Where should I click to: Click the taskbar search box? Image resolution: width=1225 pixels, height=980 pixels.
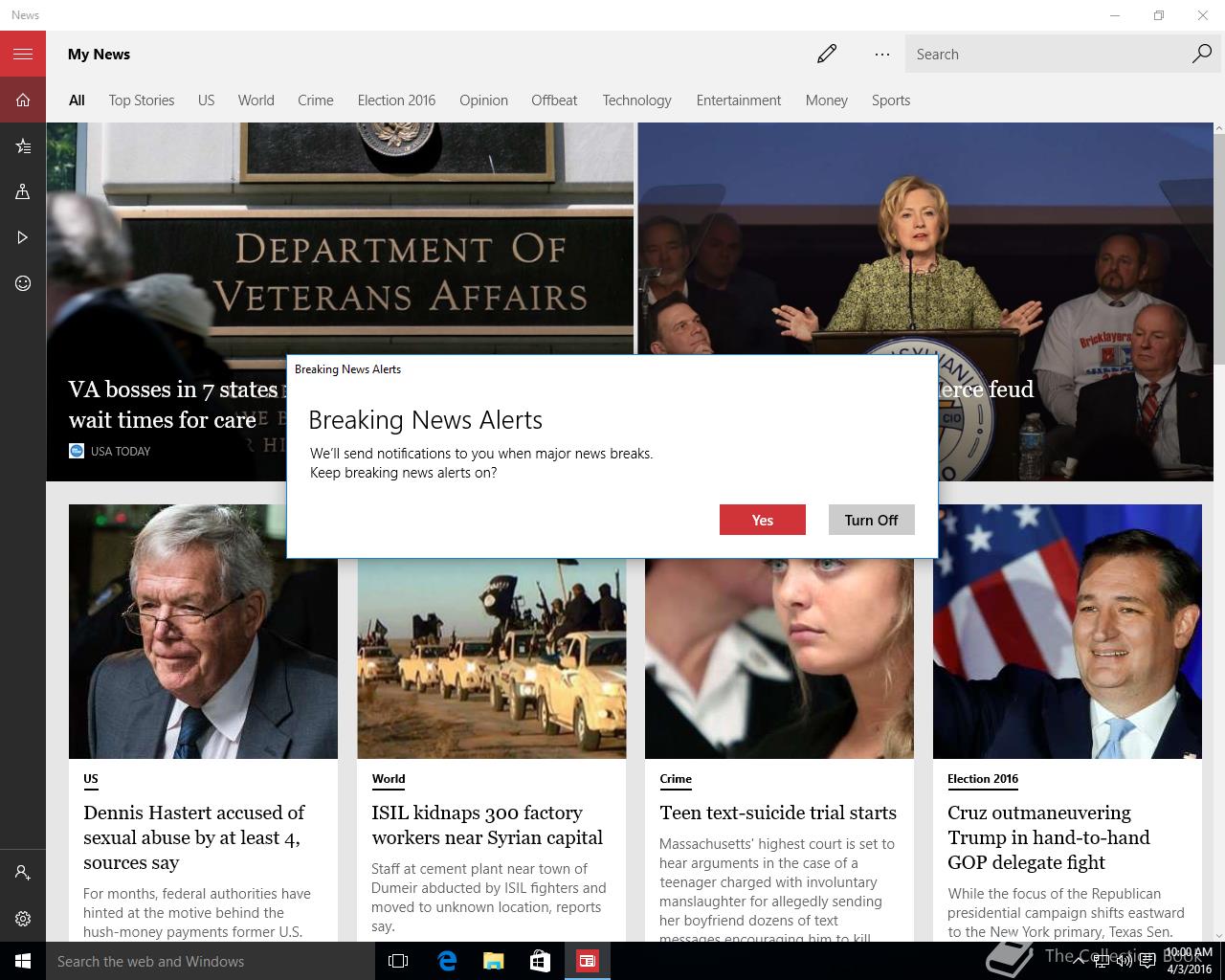211,961
